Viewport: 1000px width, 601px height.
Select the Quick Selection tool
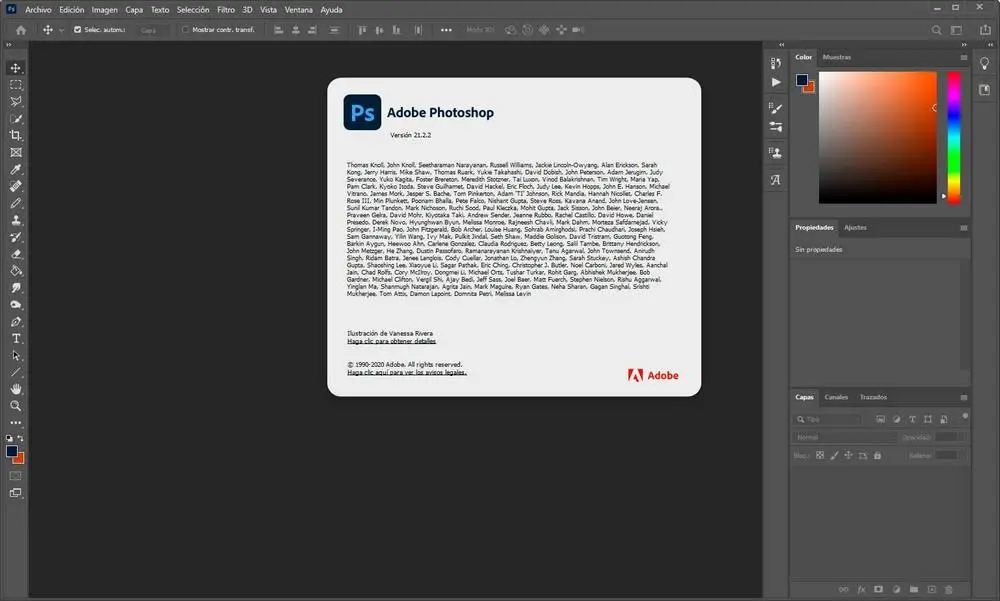coord(16,119)
